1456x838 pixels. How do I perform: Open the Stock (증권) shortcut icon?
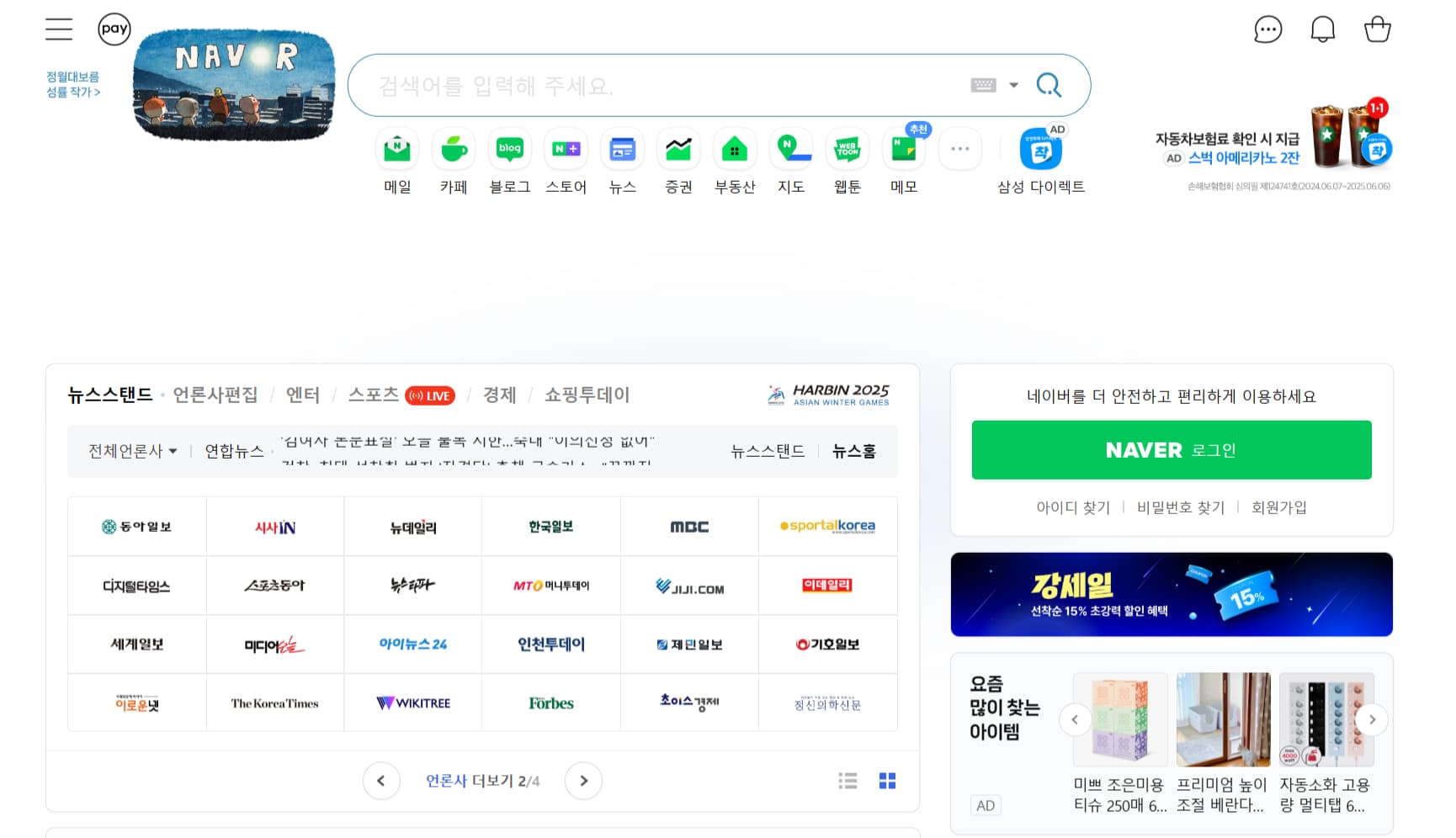coord(678,150)
